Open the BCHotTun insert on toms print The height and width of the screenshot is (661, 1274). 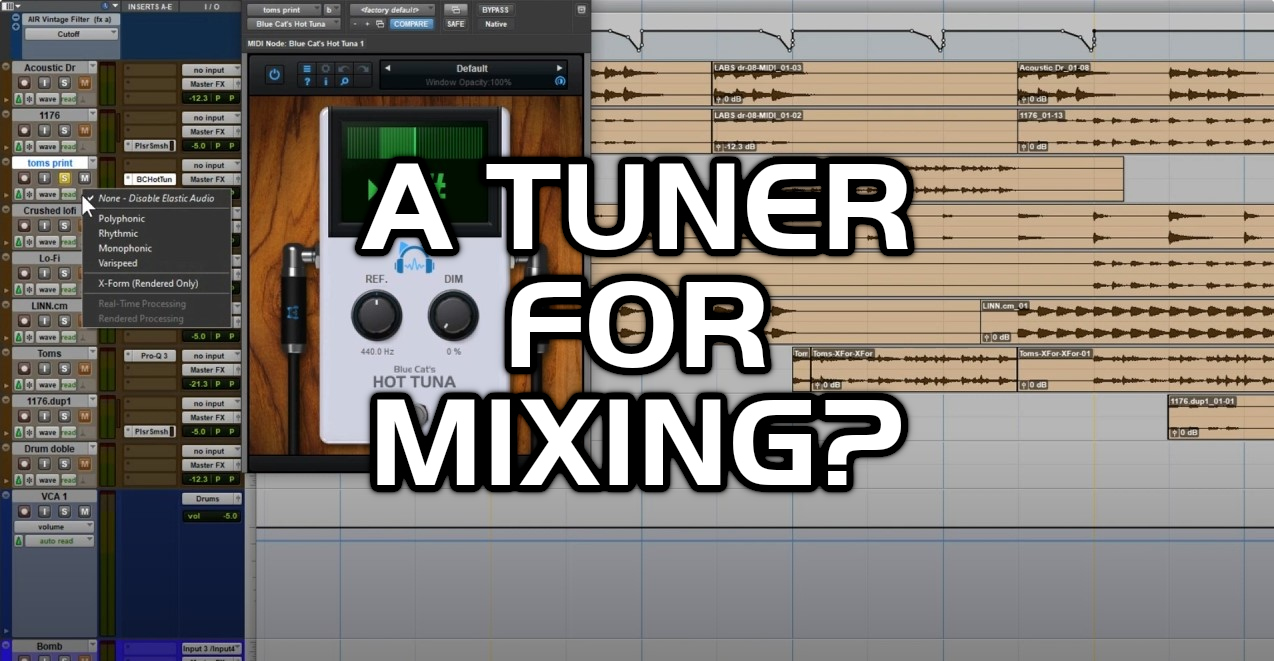click(149, 179)
